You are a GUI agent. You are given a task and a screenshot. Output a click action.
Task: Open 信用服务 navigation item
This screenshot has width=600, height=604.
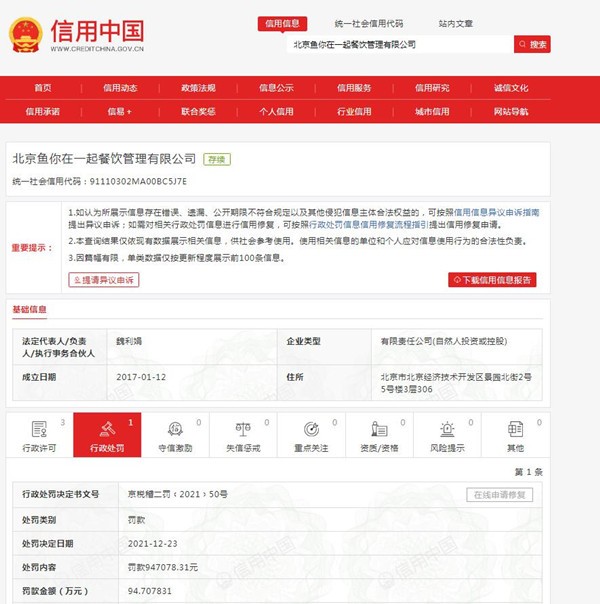(x=354, y=88)
